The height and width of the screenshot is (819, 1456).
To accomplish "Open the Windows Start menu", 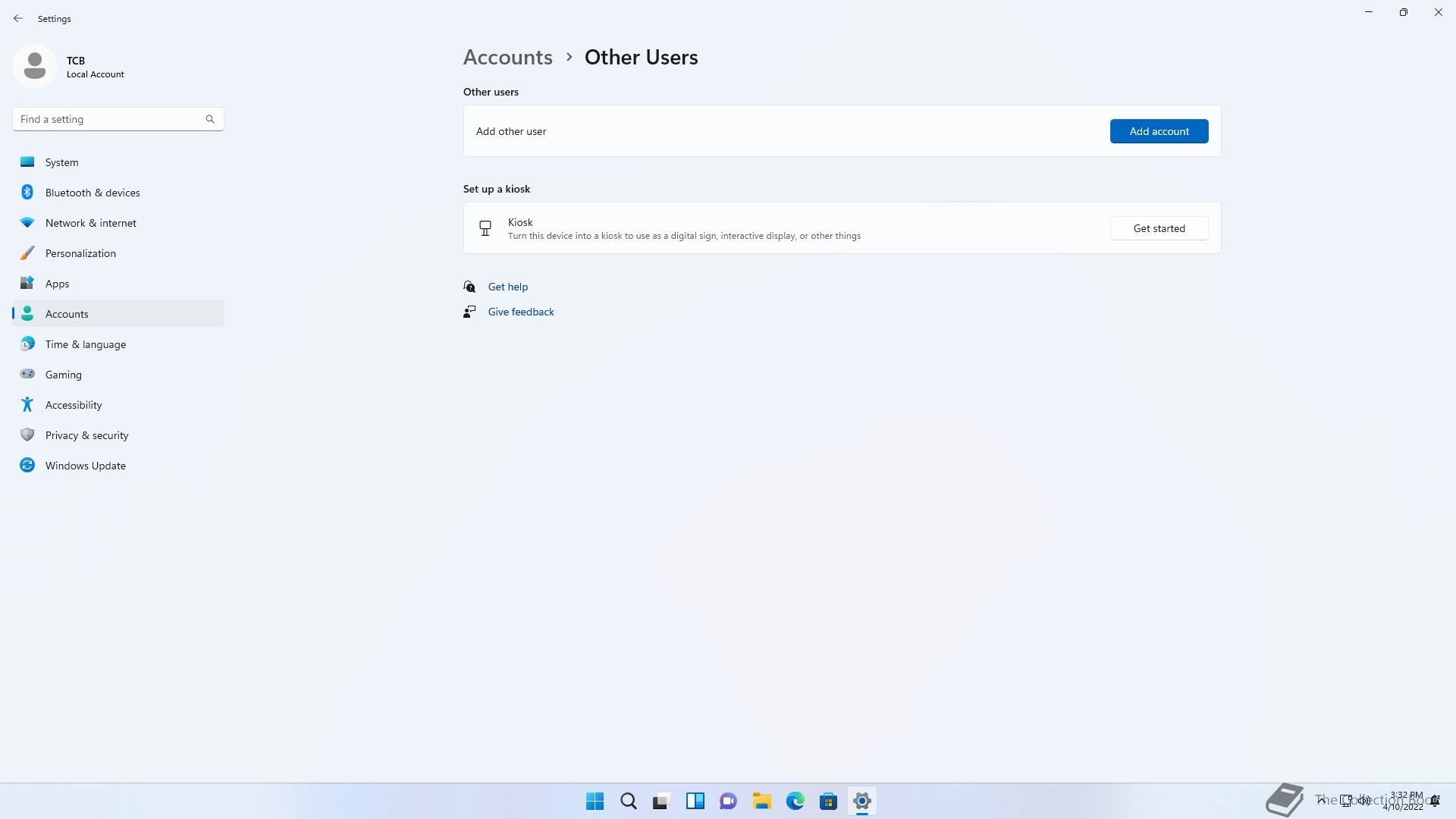I will 595,801.
